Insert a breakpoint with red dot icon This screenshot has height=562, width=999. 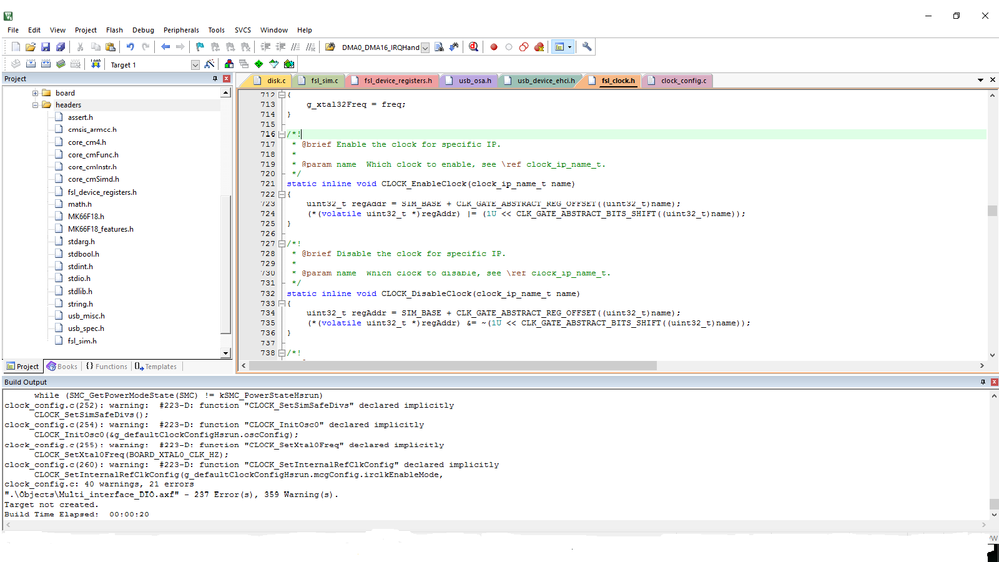(x=494, y=47)
